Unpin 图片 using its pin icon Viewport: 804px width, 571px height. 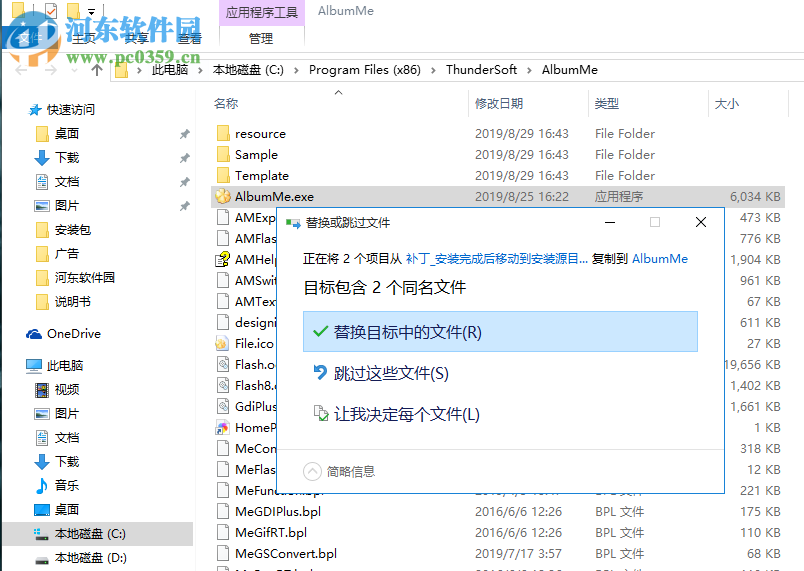185,207
